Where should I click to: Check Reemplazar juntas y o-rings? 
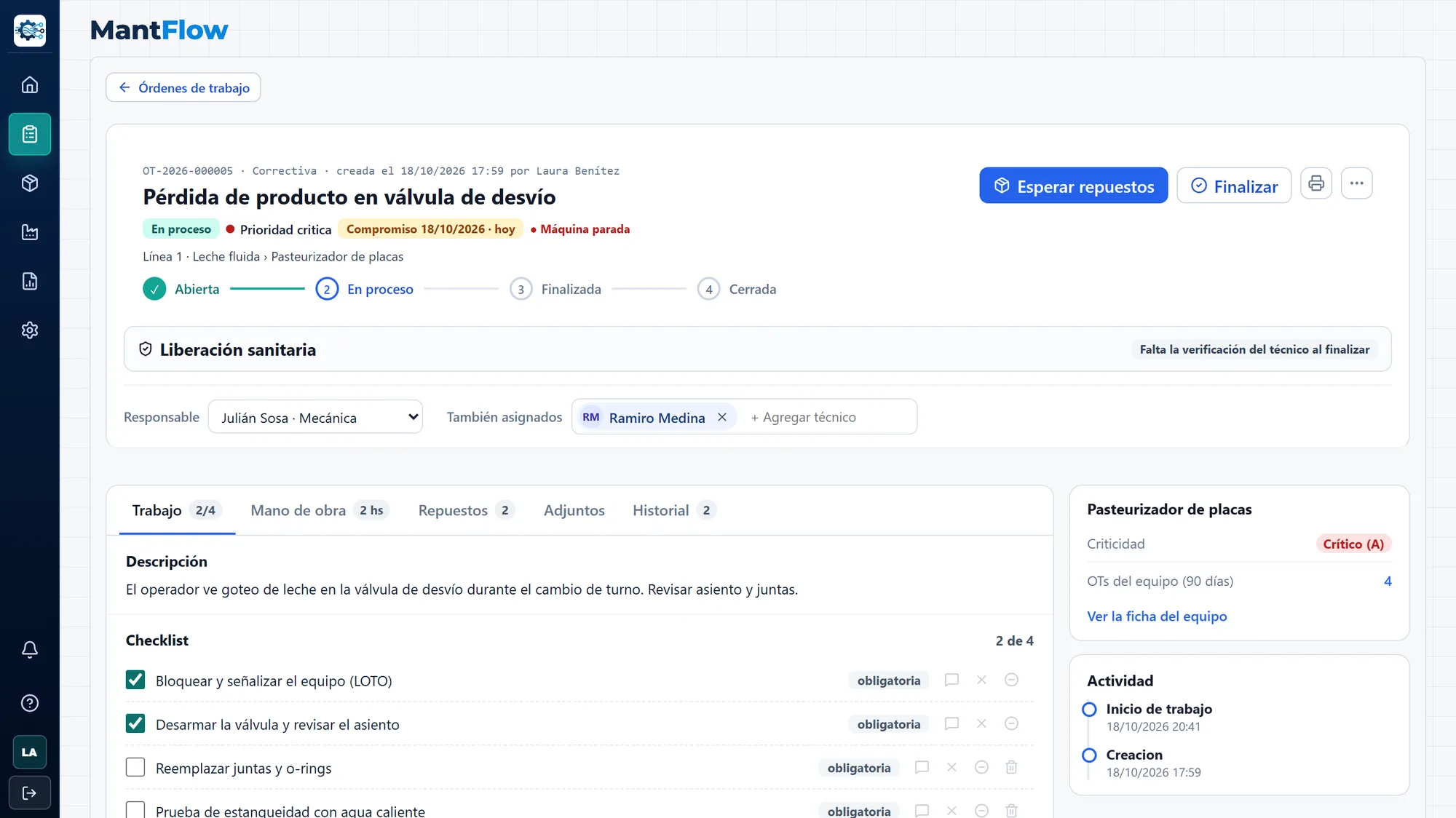(x=135, y=767)
